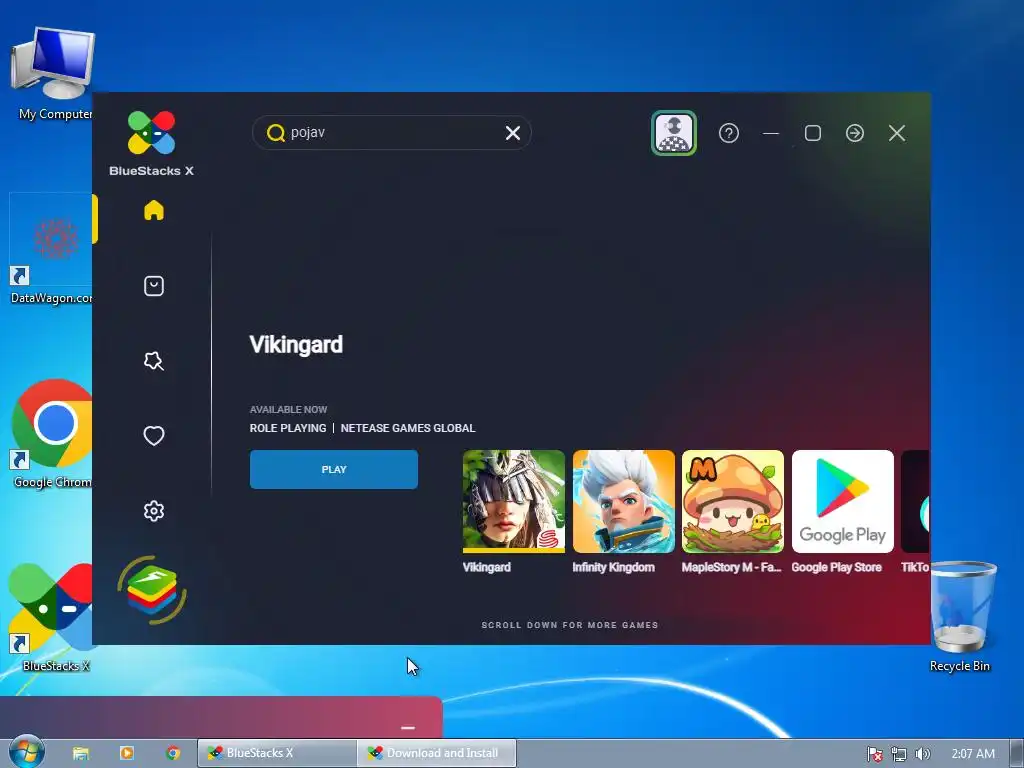Click the 2:07 AM taskbar clock

click(x=973, y=754)
